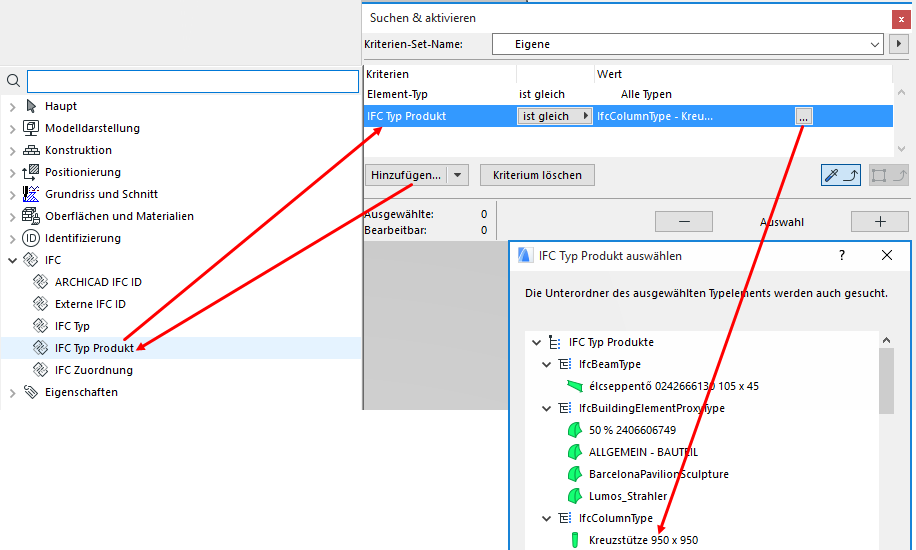Expand the Konstruktion category
916x550 pixels.
pyautogui.click(x=12, y=151)
